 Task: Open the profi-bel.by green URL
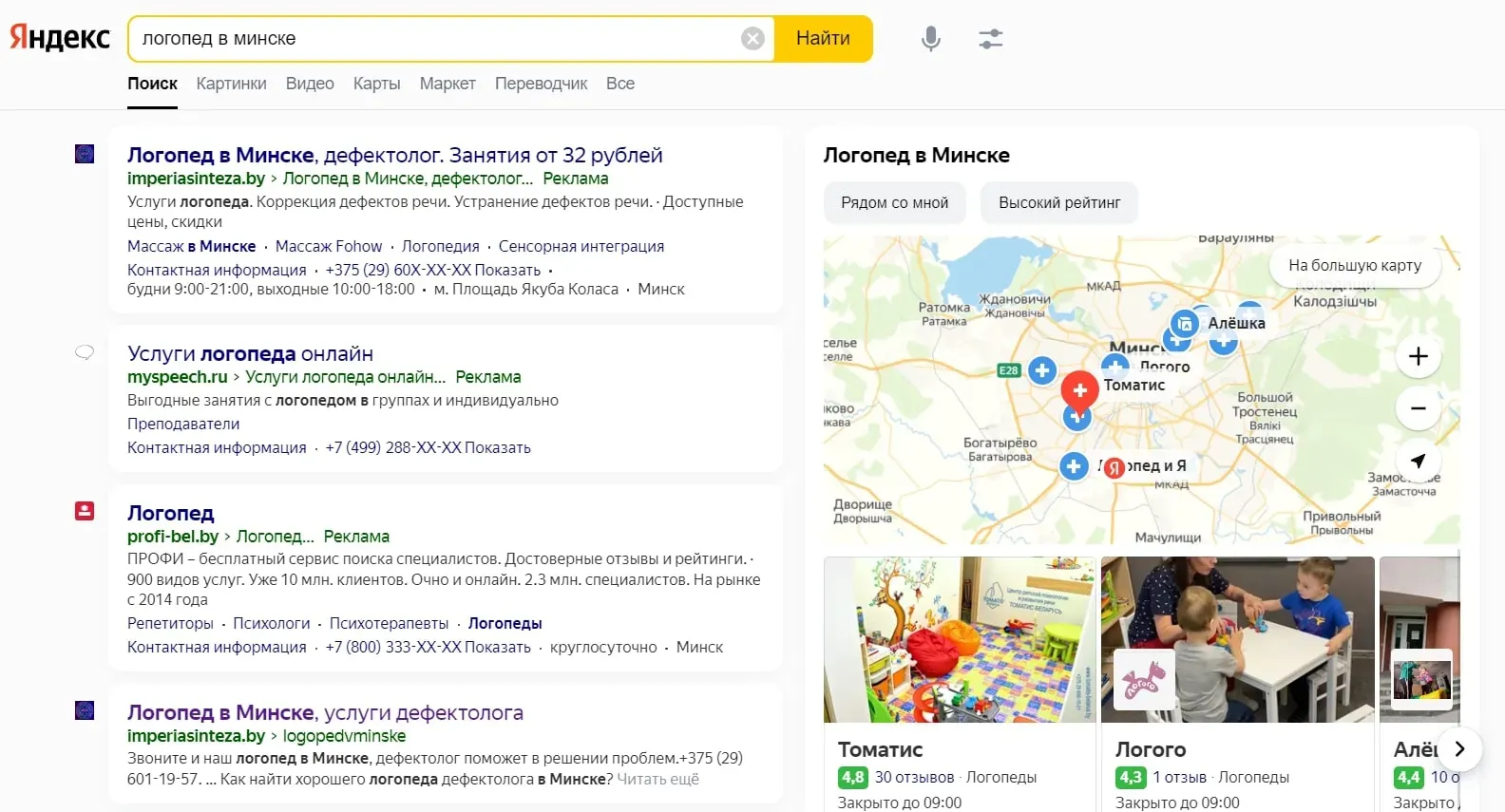pyautogui.click(x=173, y=537)
